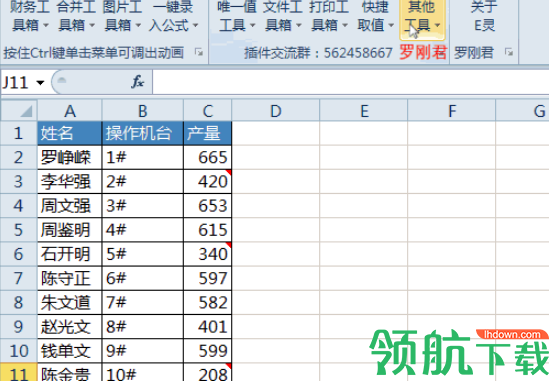
Task: Select cell containing 周鉴明
Action: [70, 230]
